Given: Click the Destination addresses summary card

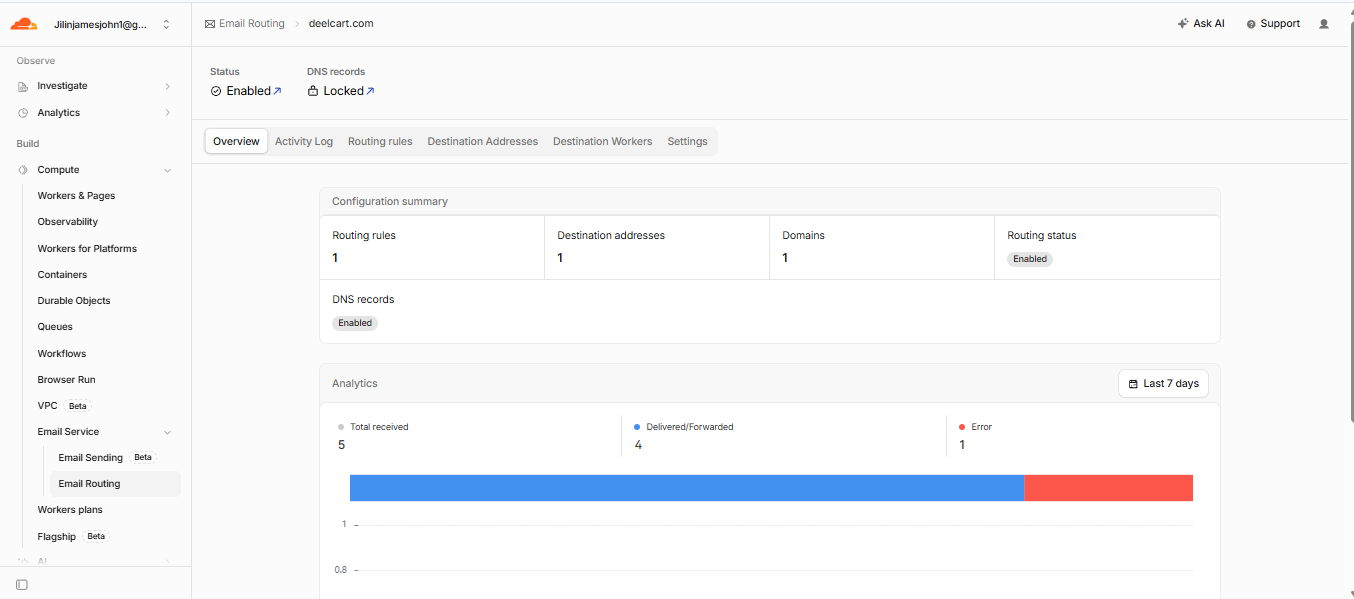Looking at the screenshot, I should tap(657, 247).
